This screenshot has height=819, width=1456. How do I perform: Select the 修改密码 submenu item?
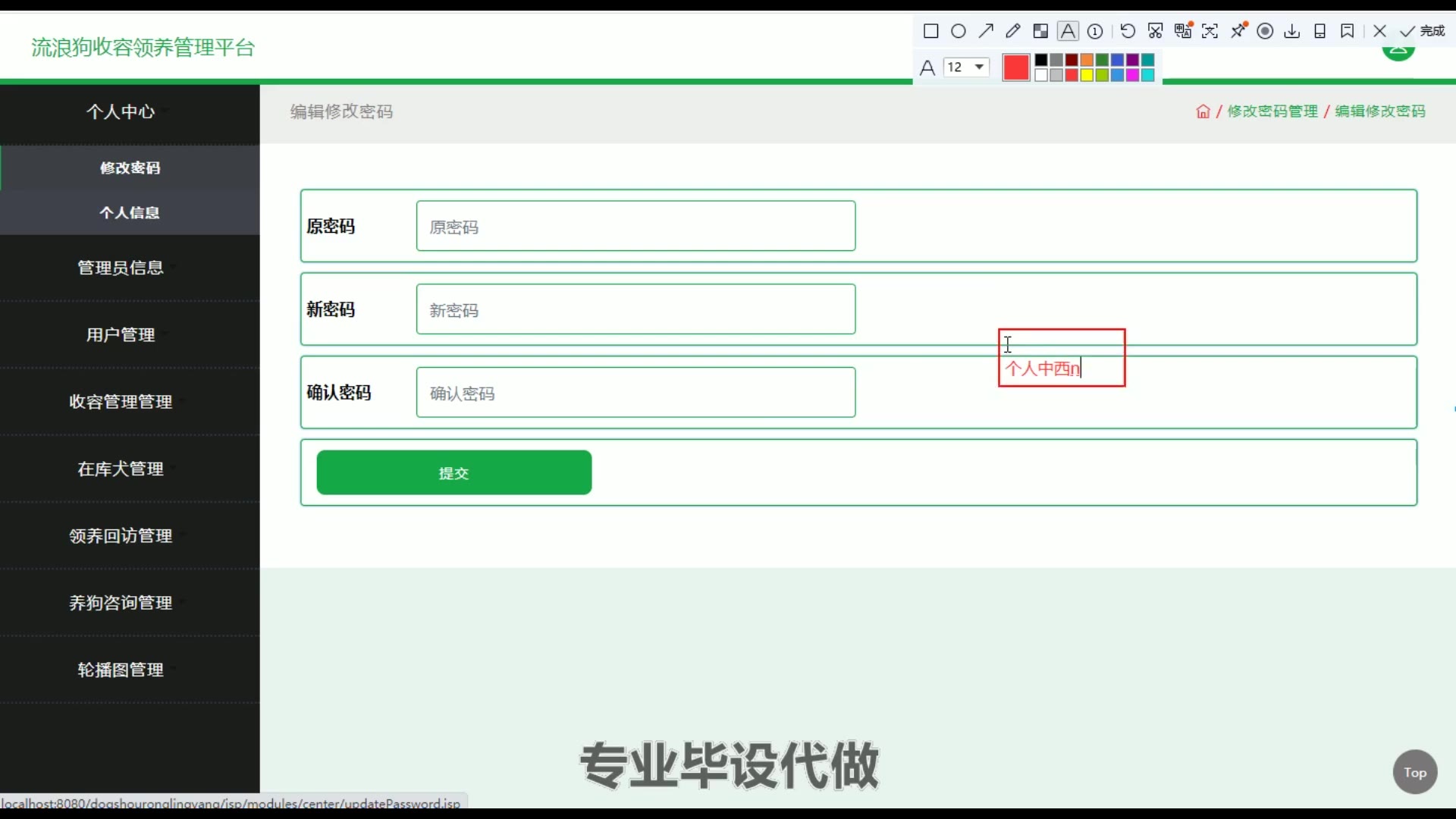click(x=130, y=168)
